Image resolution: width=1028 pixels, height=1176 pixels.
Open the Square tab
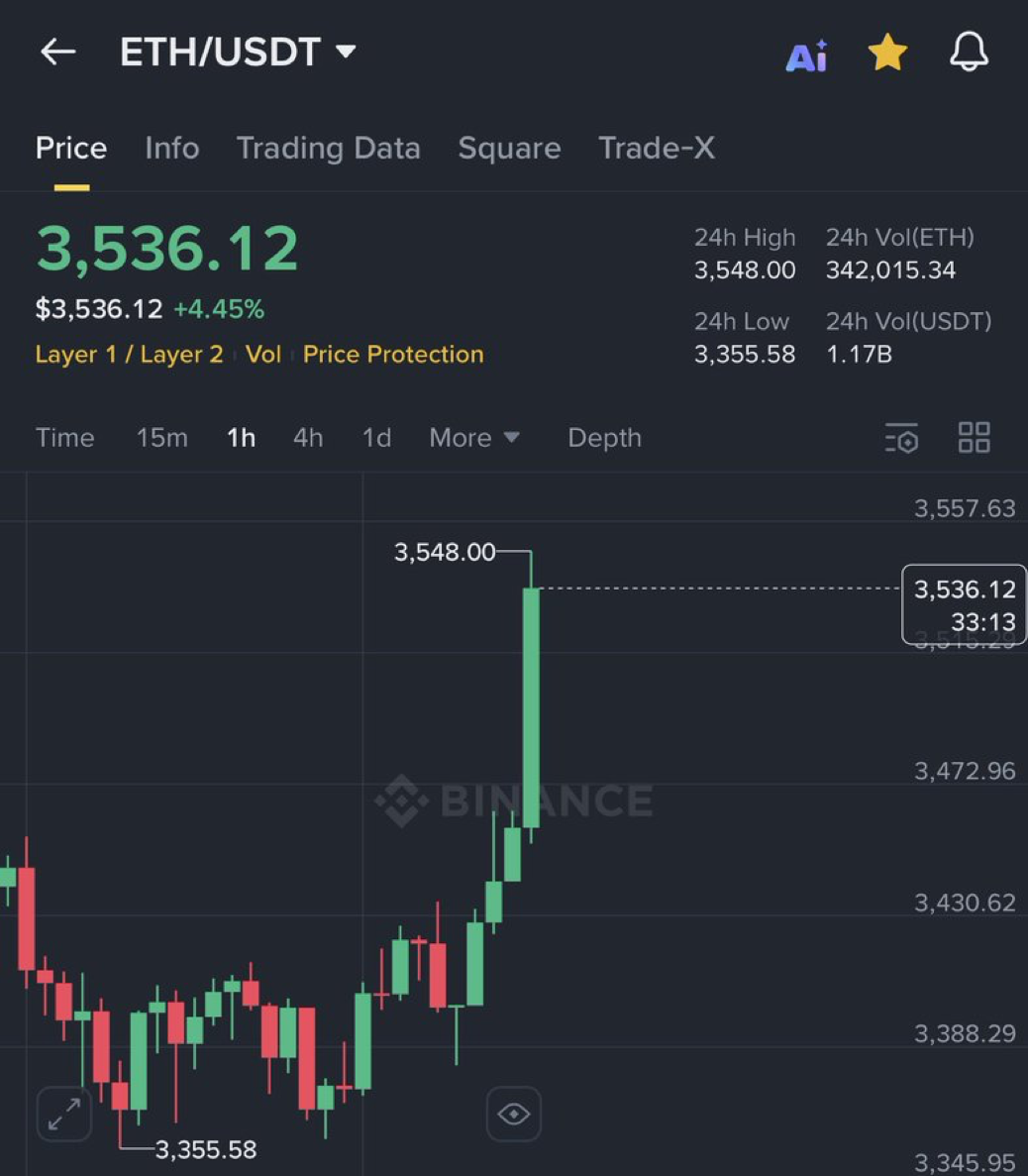click(x=509, y=149)
